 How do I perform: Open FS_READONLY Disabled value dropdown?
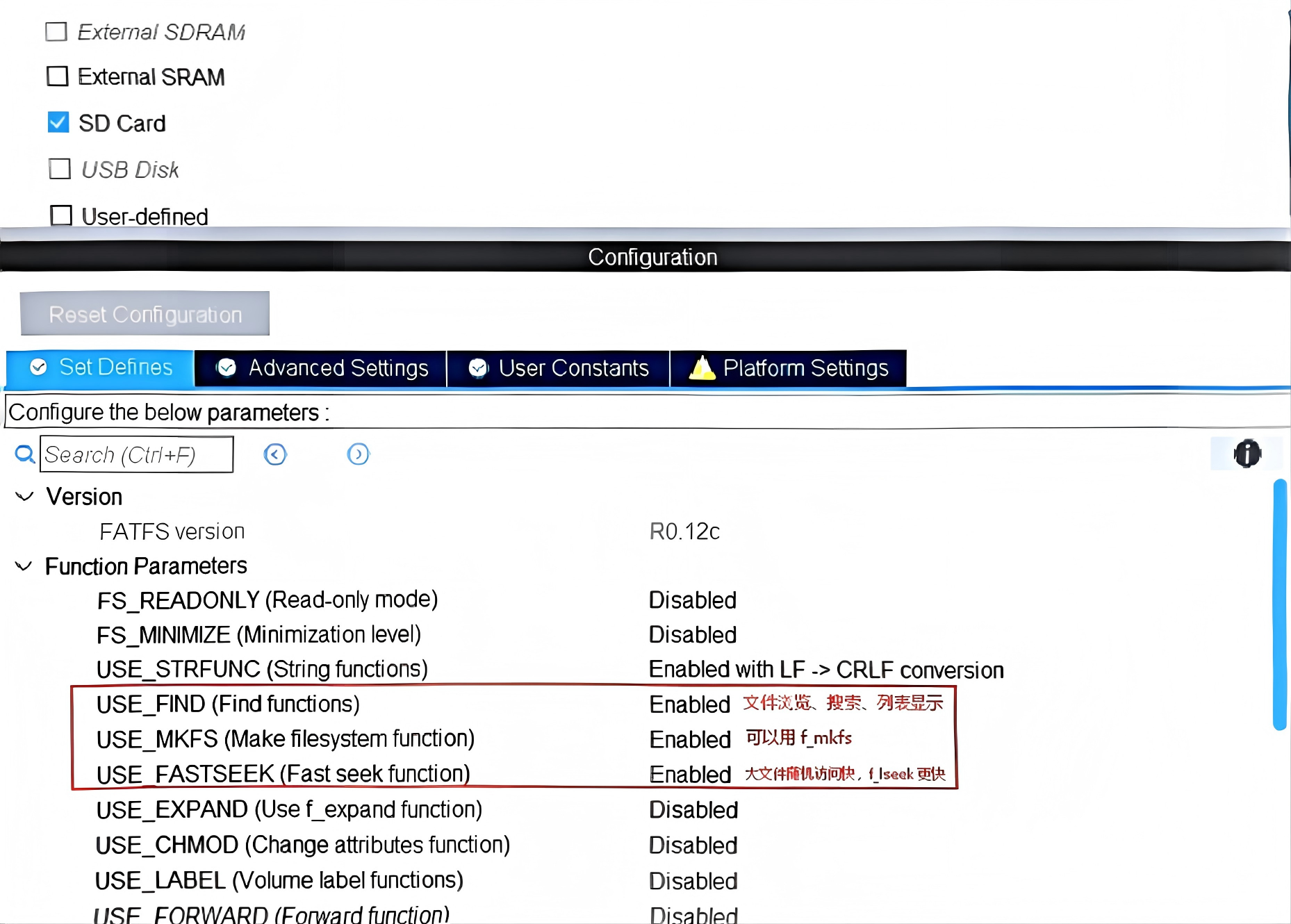click(x=693, y=600)
